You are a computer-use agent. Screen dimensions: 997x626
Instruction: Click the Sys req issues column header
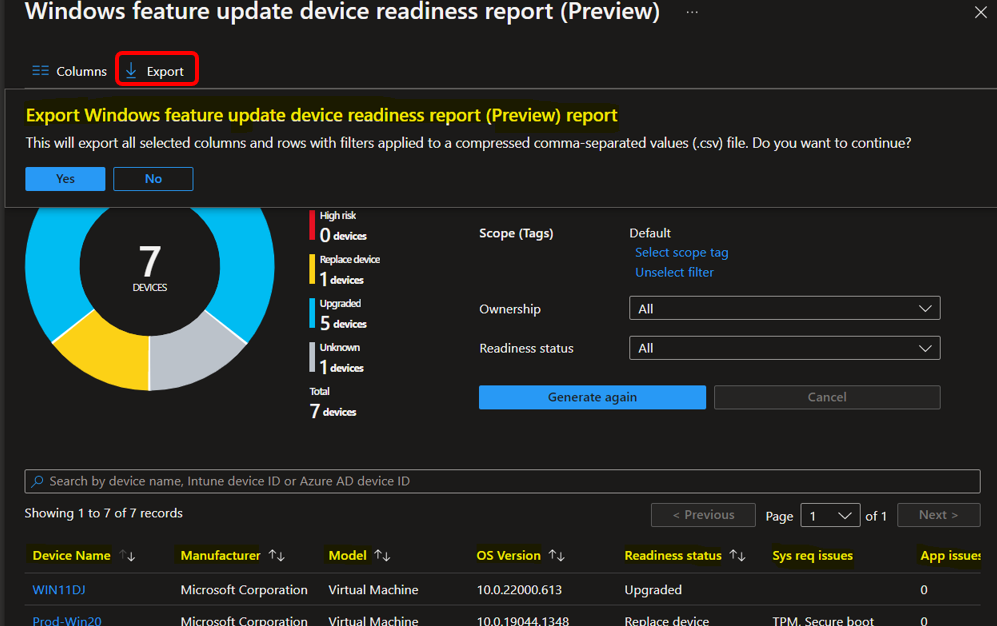(812, 555)
